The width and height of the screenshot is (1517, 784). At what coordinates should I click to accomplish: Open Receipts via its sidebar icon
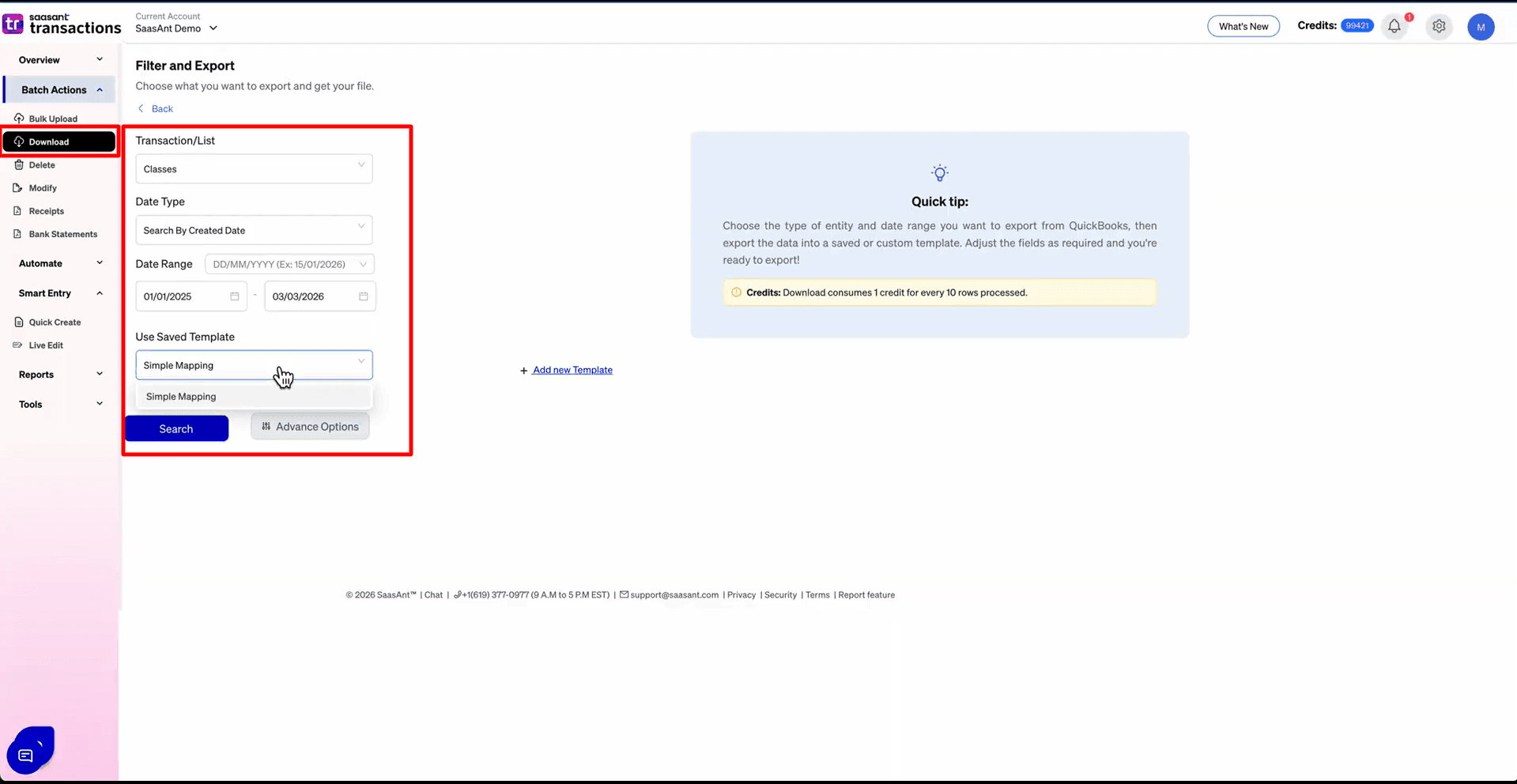[x=18, y=210]
